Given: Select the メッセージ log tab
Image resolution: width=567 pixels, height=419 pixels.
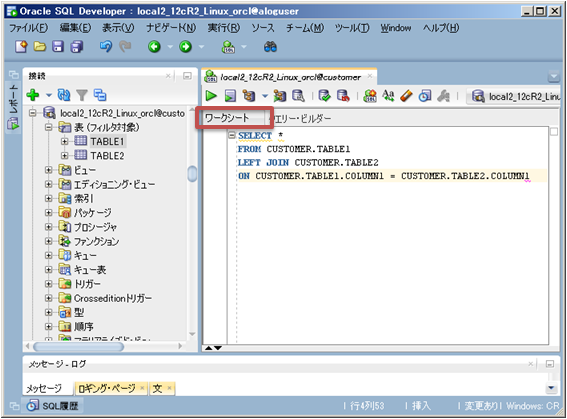Looking at the screenshot, I should (x=44, y=388).
